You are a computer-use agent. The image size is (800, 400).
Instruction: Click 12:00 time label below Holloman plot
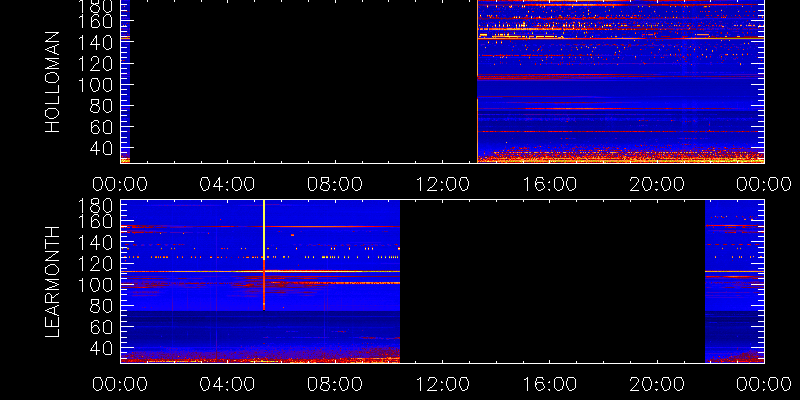pos(442,184)
